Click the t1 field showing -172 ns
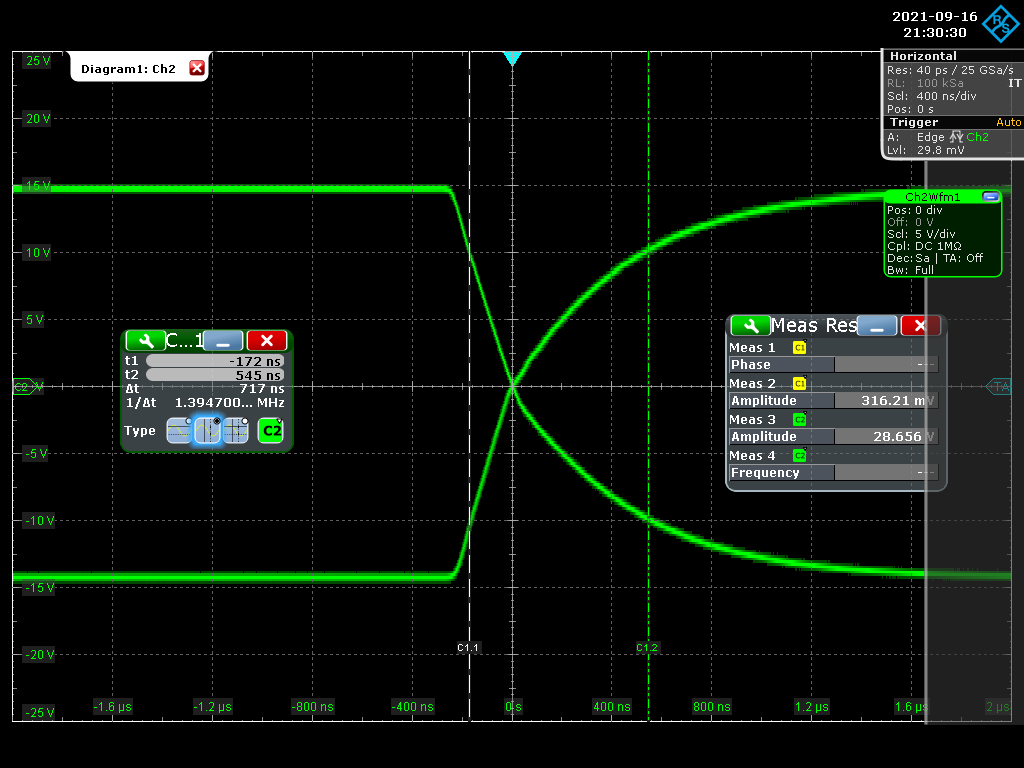 click(215, 361)
